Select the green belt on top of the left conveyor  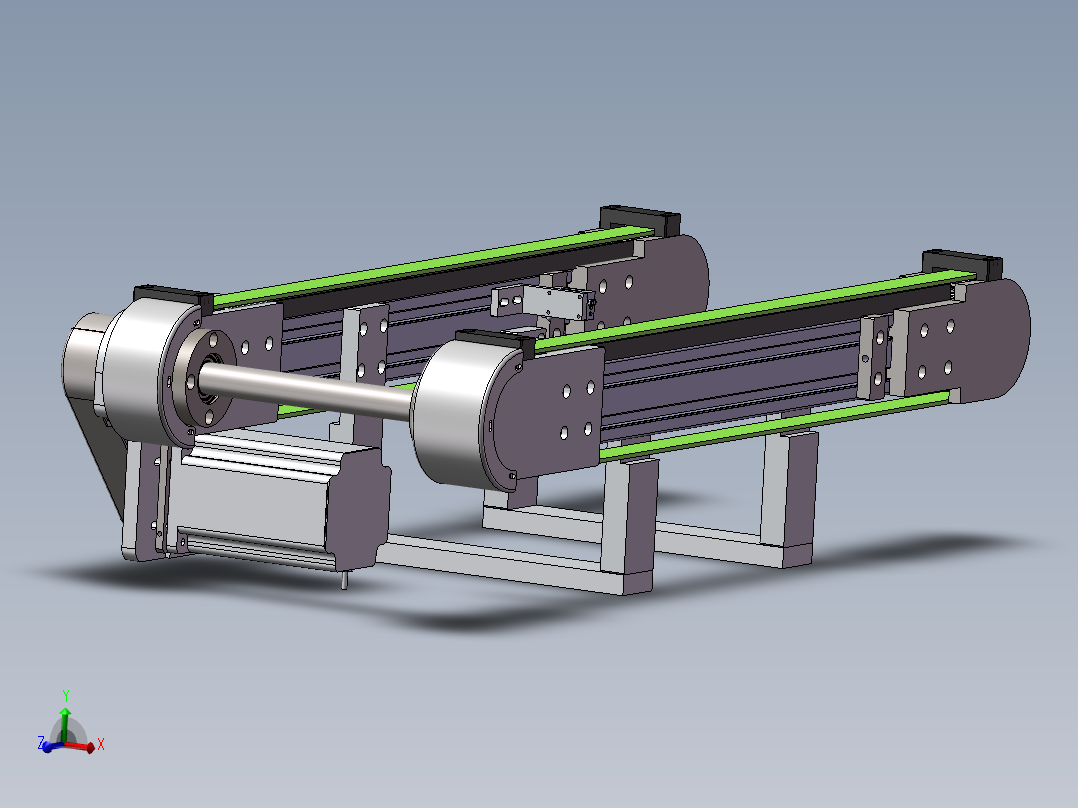433,266
